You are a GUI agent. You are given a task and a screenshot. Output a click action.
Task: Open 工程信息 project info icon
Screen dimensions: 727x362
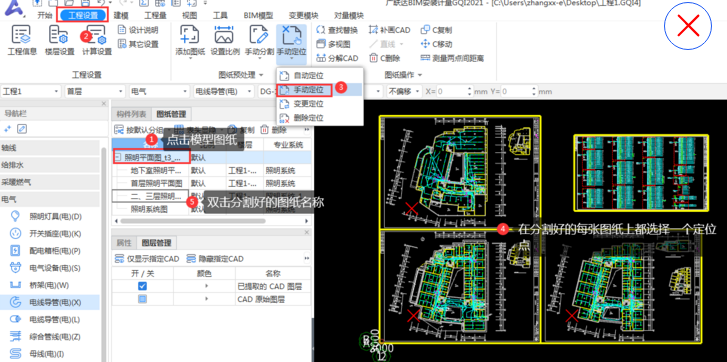(22, 40)
